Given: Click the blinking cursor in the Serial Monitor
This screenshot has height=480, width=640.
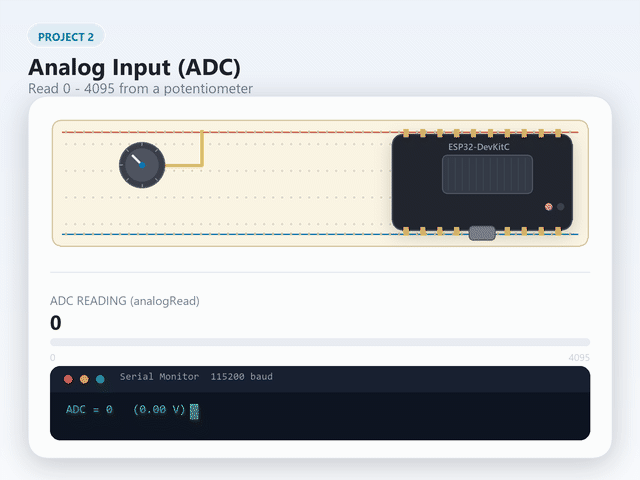Looking at the screenshot, I should tap(194, 411).
